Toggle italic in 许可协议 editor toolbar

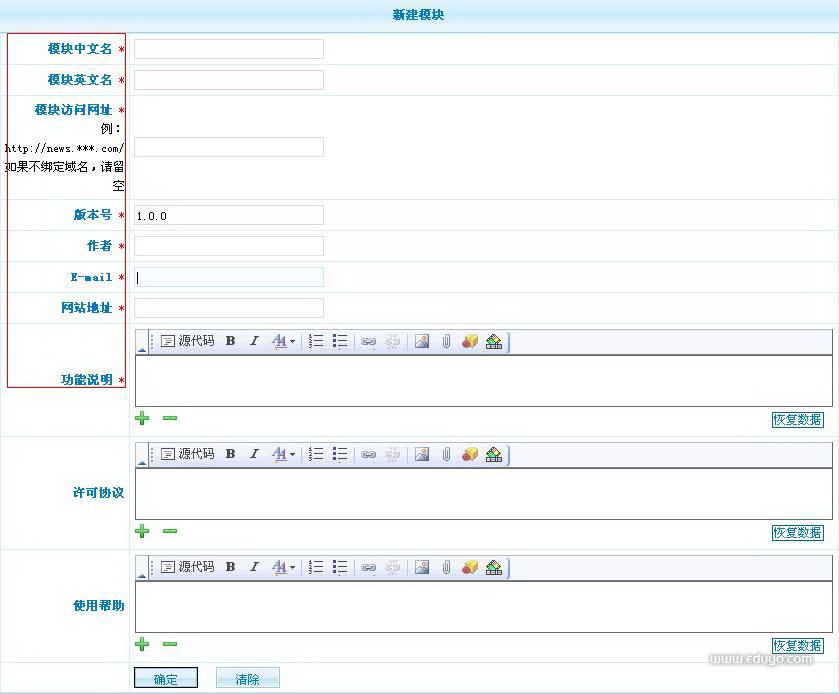pyautogui.click(x=254, y=455)
